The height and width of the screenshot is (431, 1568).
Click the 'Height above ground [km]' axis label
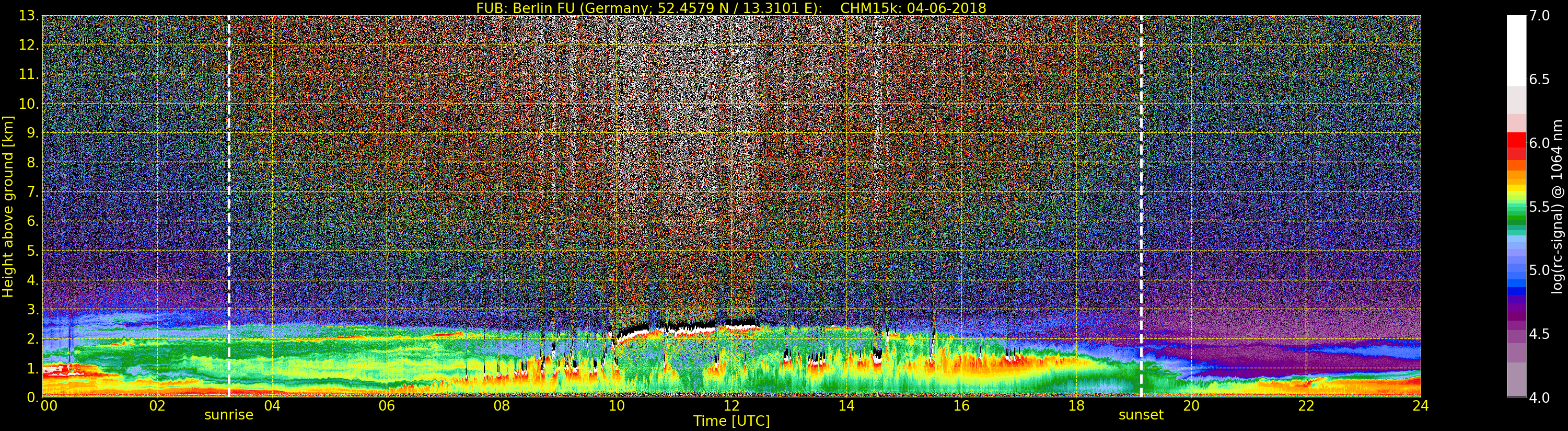pos(8,207)
